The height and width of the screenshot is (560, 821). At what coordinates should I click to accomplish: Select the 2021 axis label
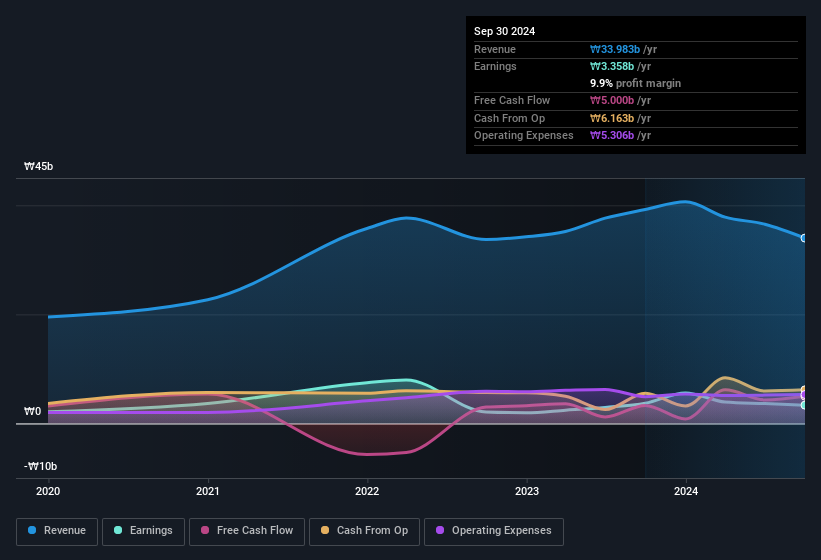point(208,491)
